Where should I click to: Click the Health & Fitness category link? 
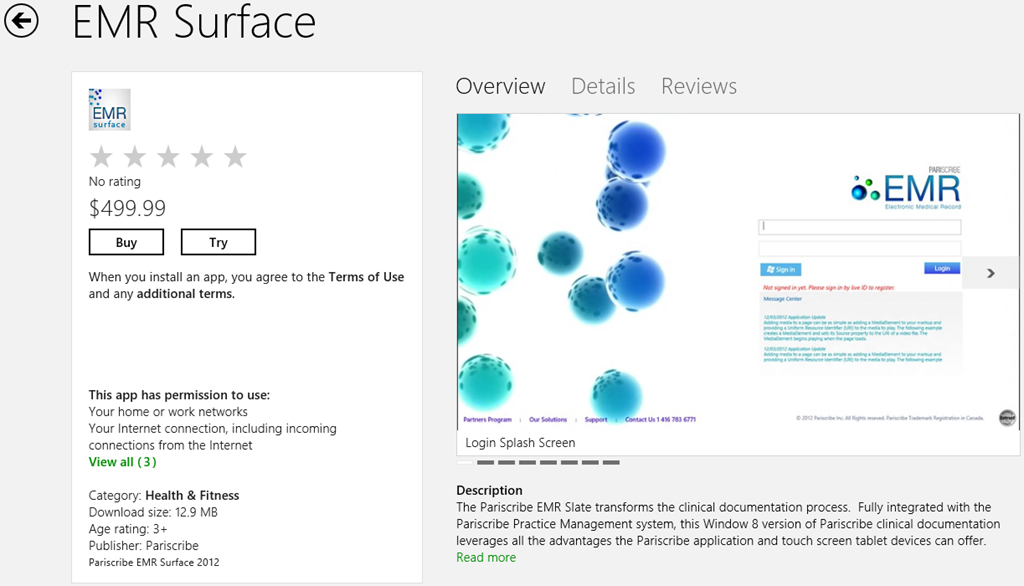(x=192, y=495)
